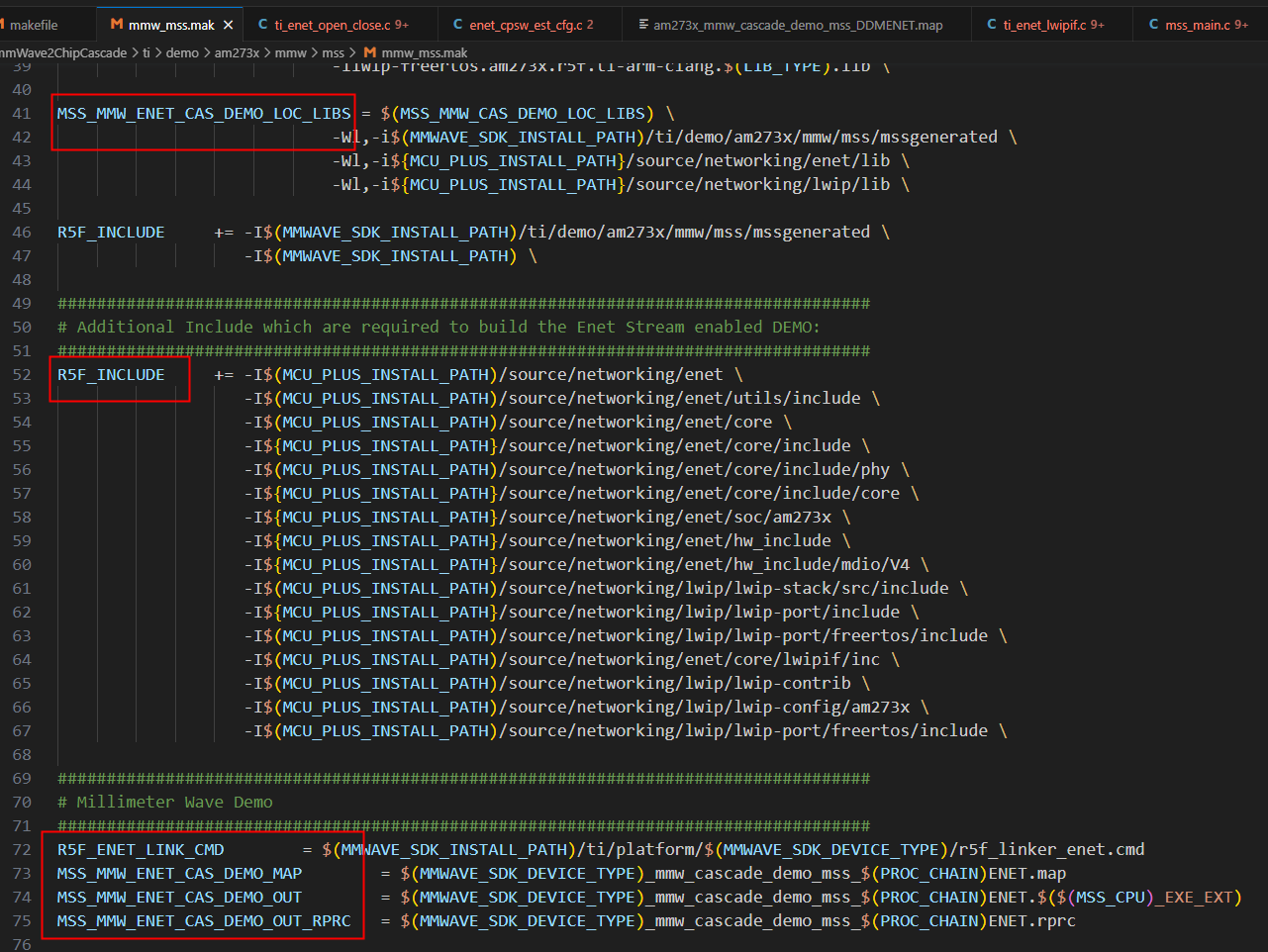1268x952 pixels.
Task: Click the MSS_MMW_ENET_CAS_DEMO_LOC_LIBS variable name
Action: [x=203, y=114]
